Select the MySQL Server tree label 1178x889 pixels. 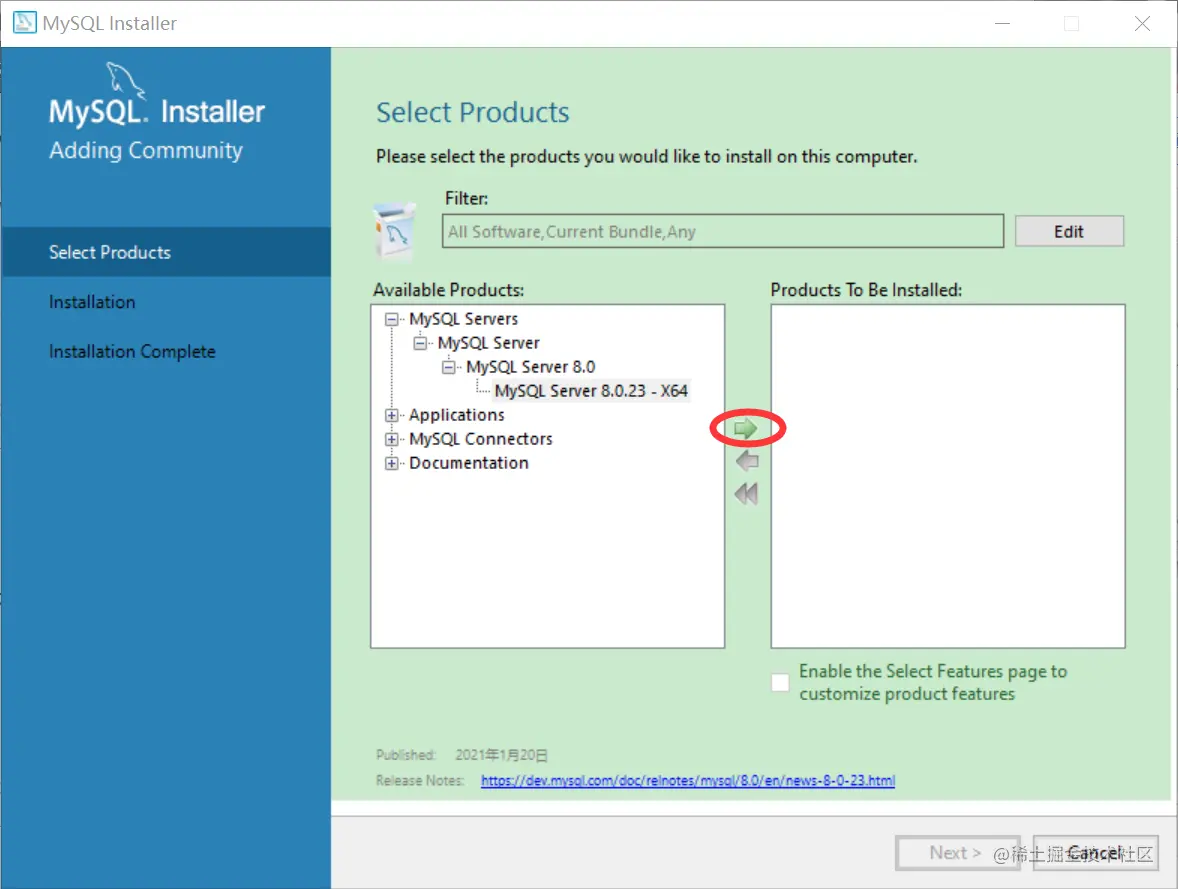pos(488,343)
